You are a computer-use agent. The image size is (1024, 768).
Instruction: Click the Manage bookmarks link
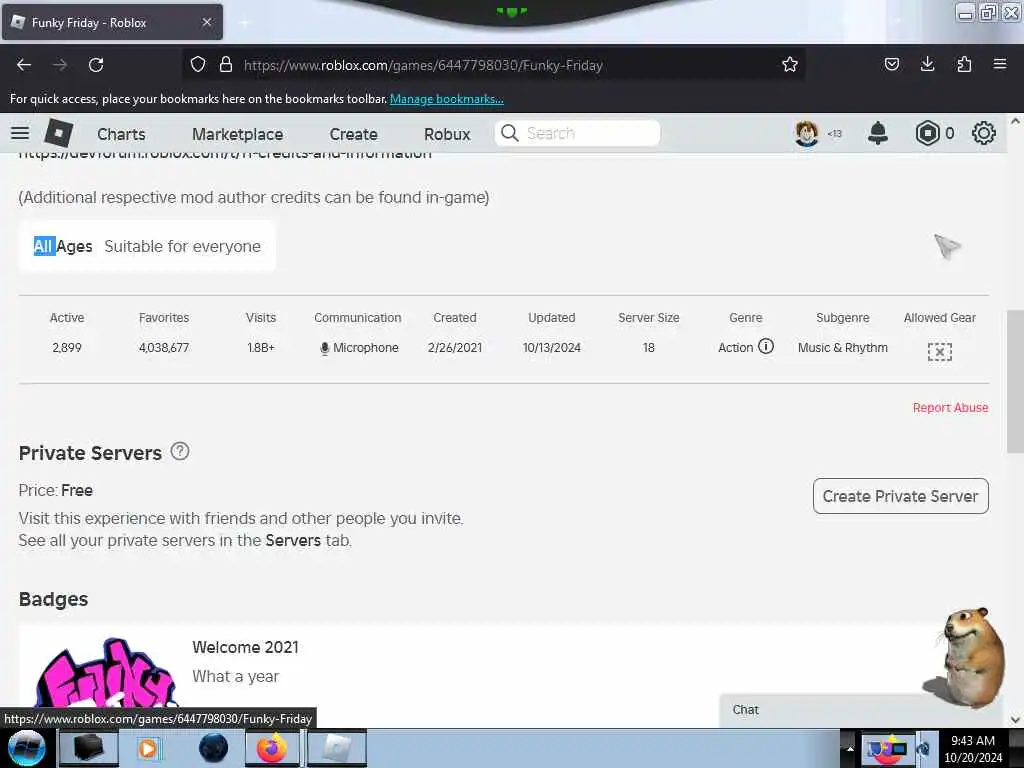[447, 99]
